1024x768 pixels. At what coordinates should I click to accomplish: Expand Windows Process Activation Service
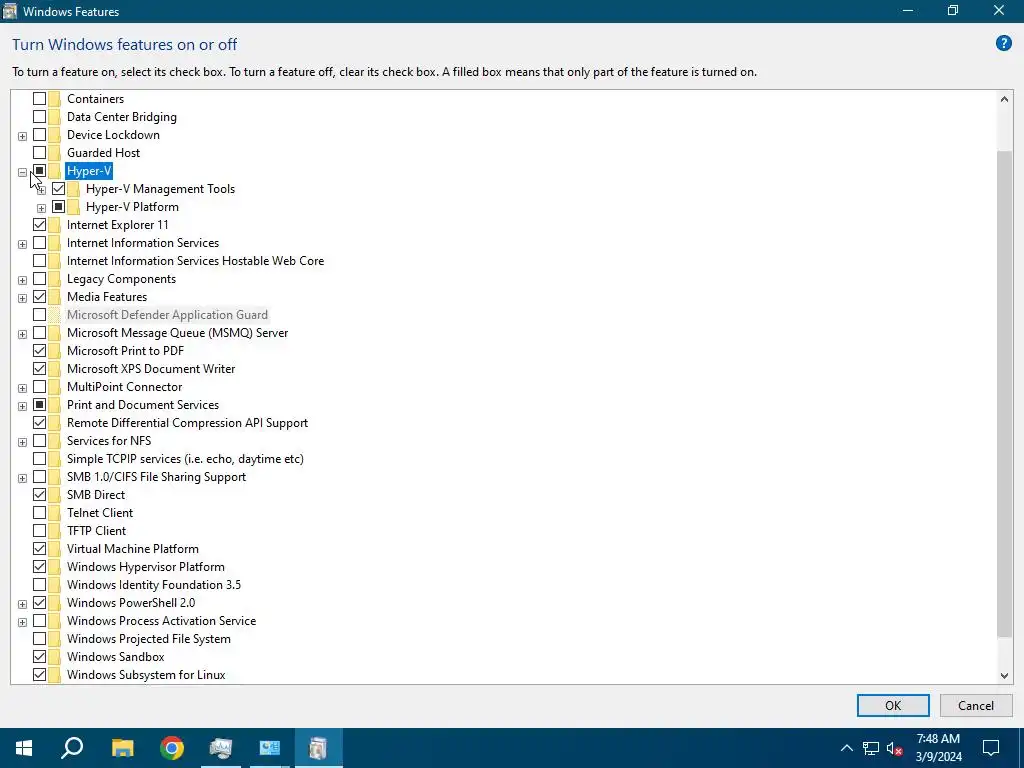point(22,622)
